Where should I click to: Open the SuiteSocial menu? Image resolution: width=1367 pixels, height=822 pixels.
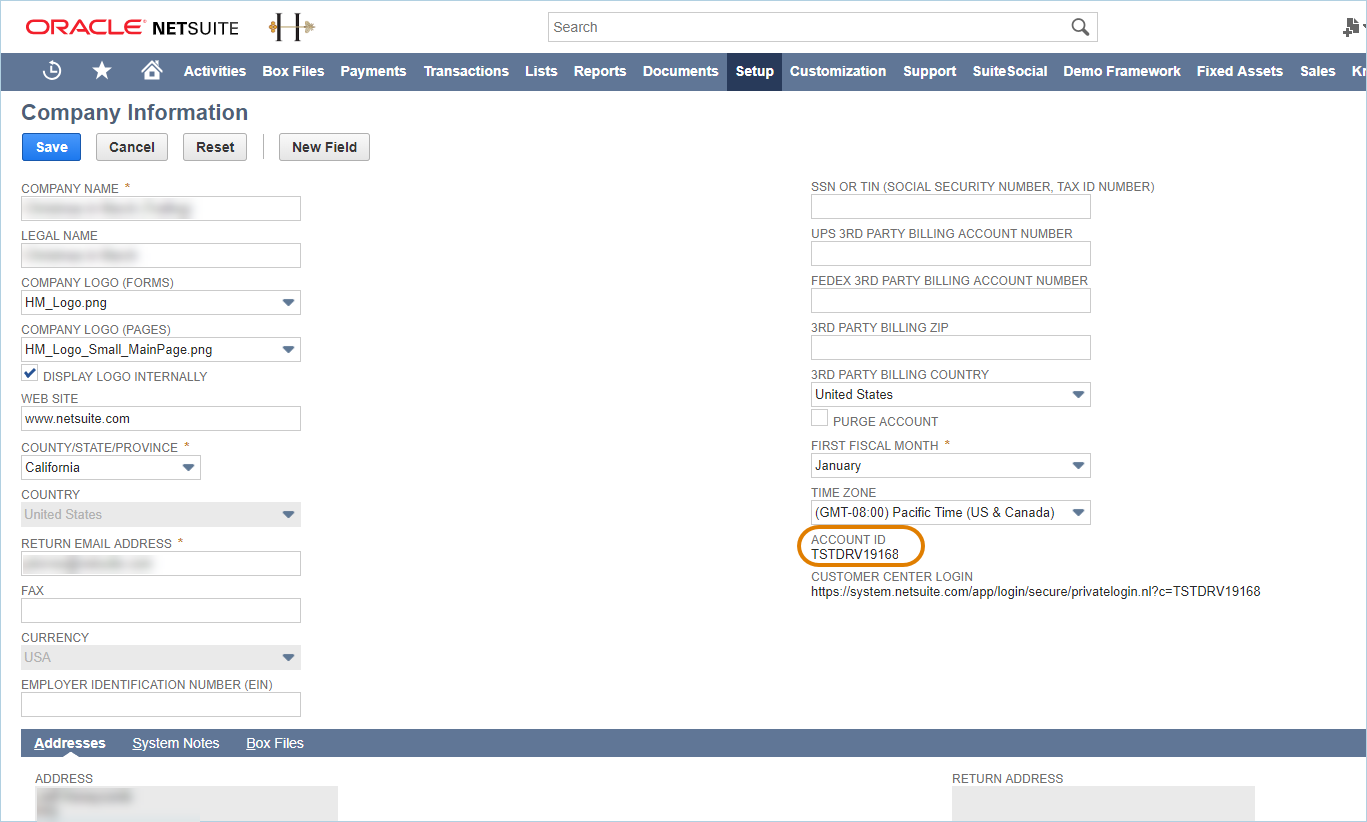point(1010,71)
